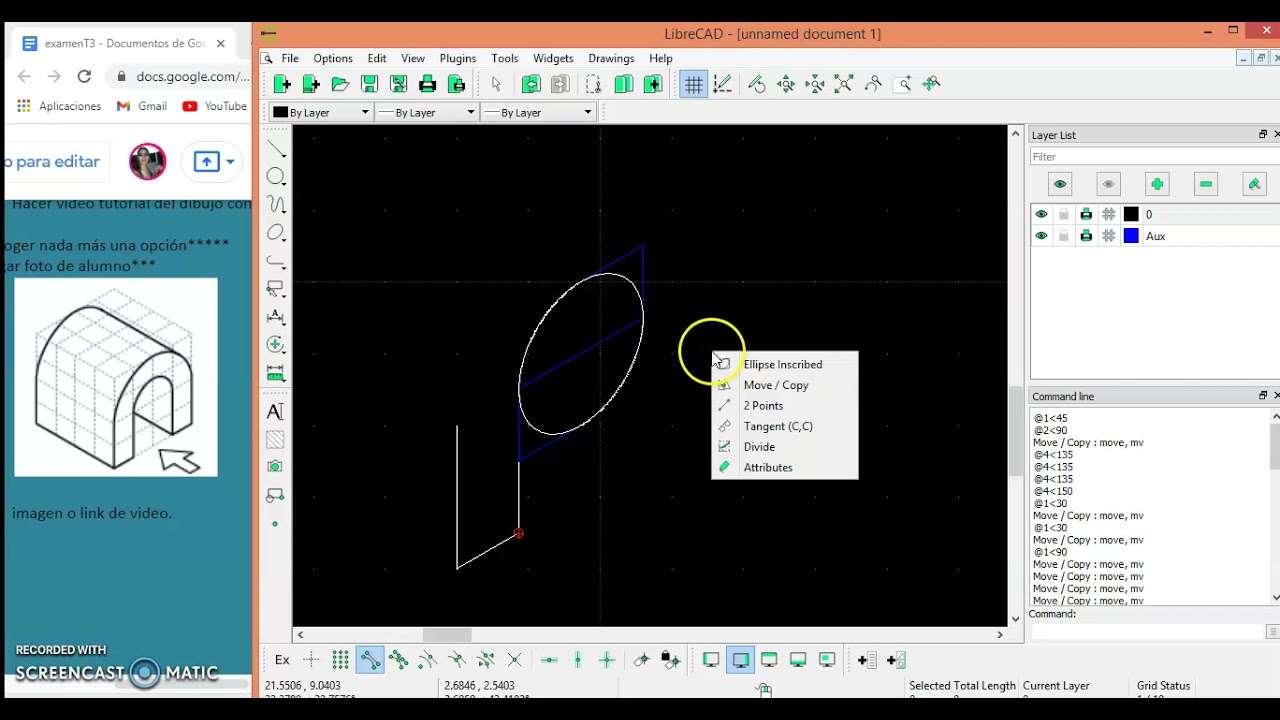Viewport: 1280px width, 720px height.
Task: Open Aplicaciones in the browser bookmarks bar
Action: (59, 106)
